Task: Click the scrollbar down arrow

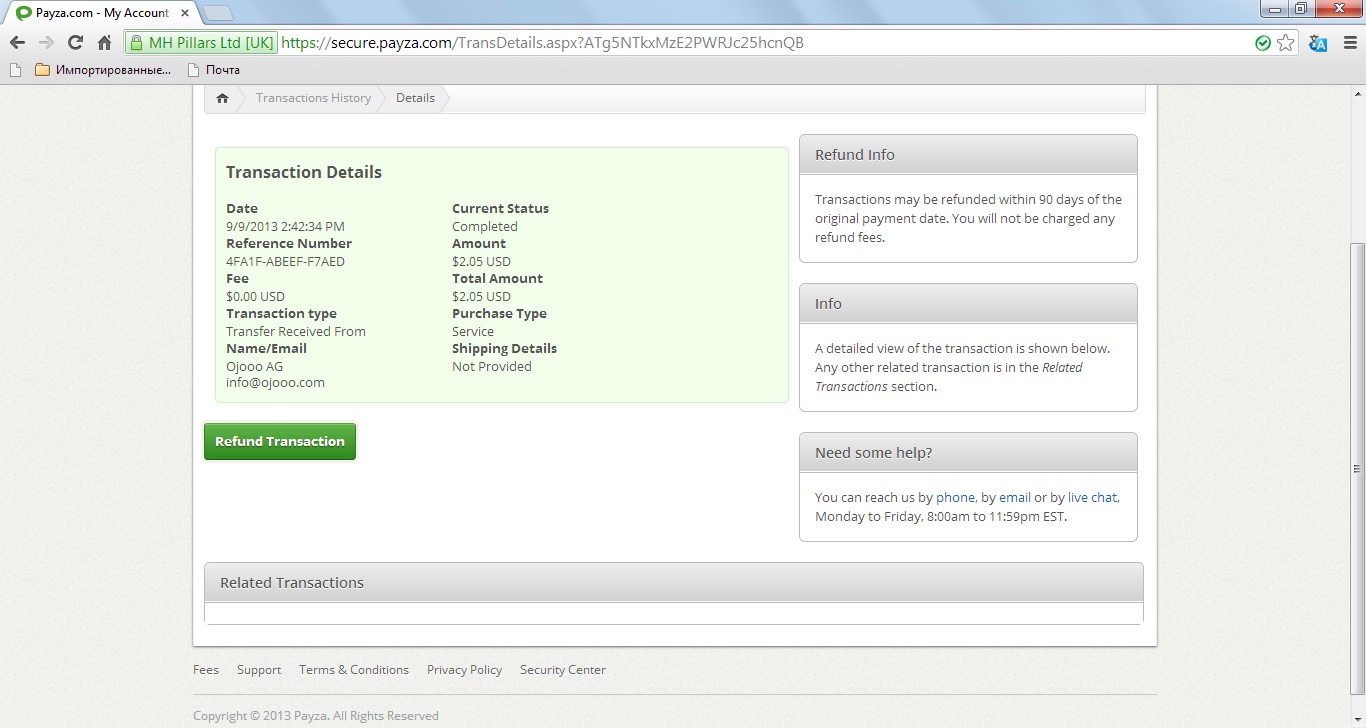Action: coord(1357,720)
